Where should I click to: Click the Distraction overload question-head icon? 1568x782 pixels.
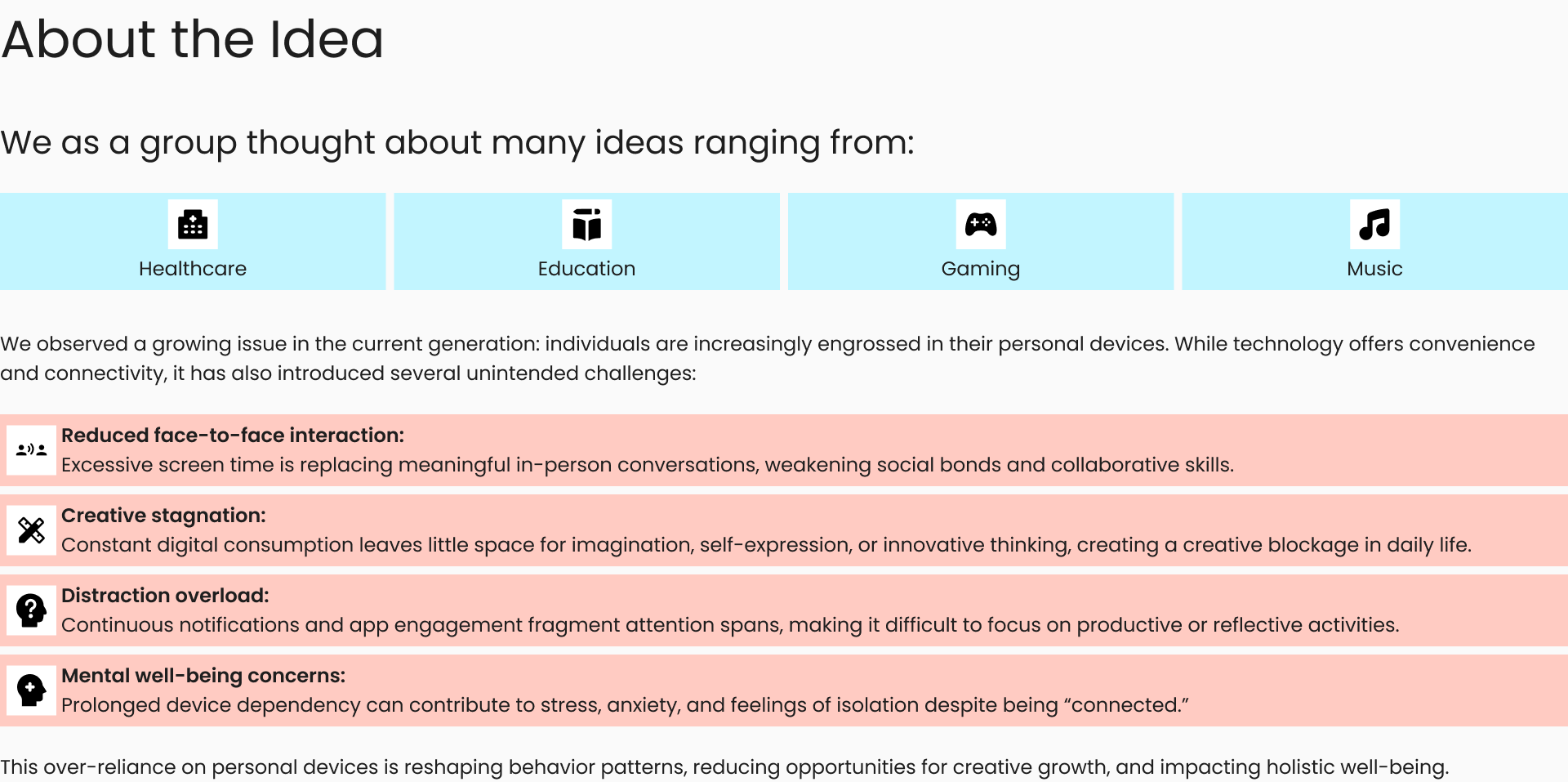pyautogui.click(x=31, y=610)
